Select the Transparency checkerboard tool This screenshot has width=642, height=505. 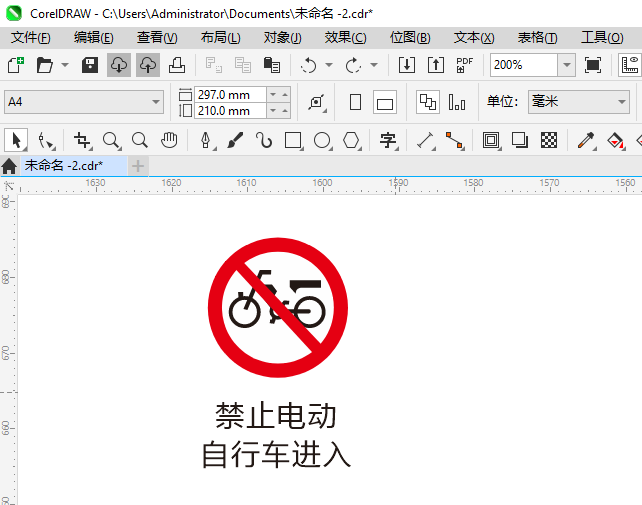(549, 140)
